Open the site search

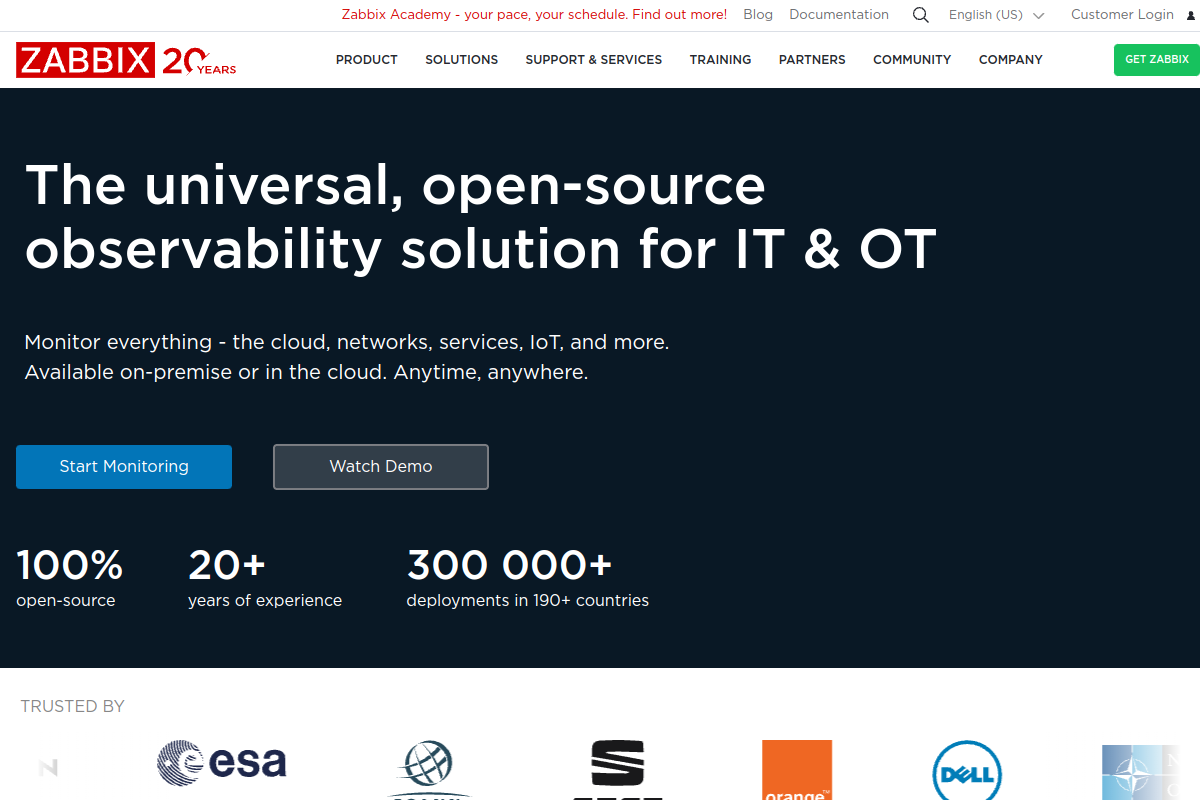(920, 15)
